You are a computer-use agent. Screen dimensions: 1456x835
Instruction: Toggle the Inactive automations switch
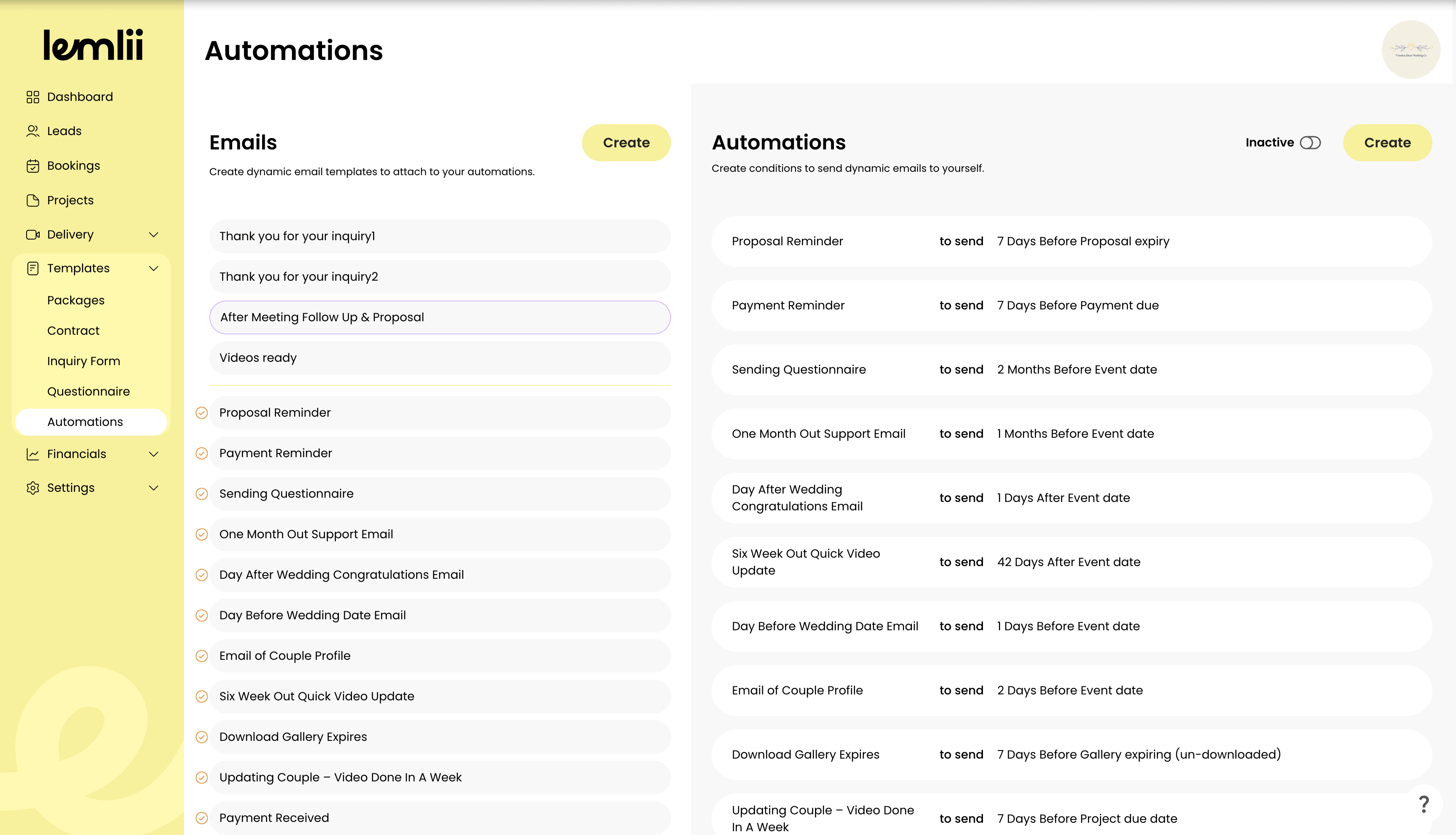click(x=1310, y=143)
